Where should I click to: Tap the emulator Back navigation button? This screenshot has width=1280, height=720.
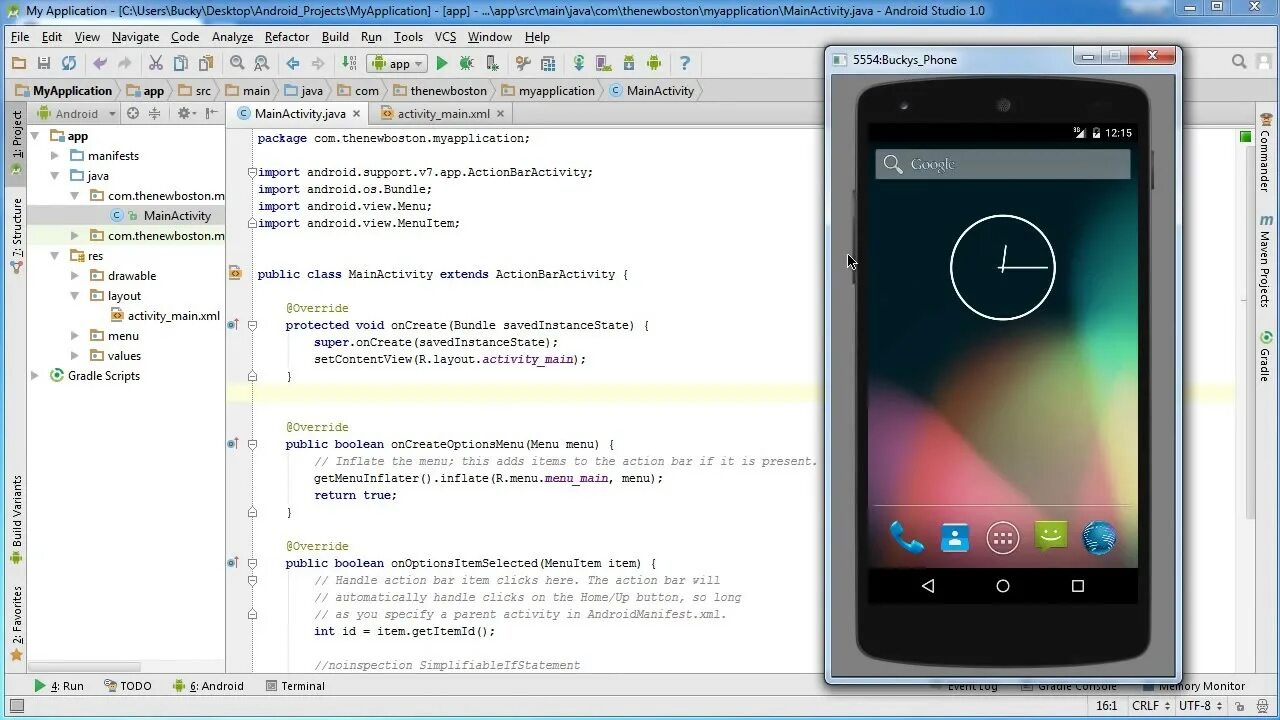(928, 586)
